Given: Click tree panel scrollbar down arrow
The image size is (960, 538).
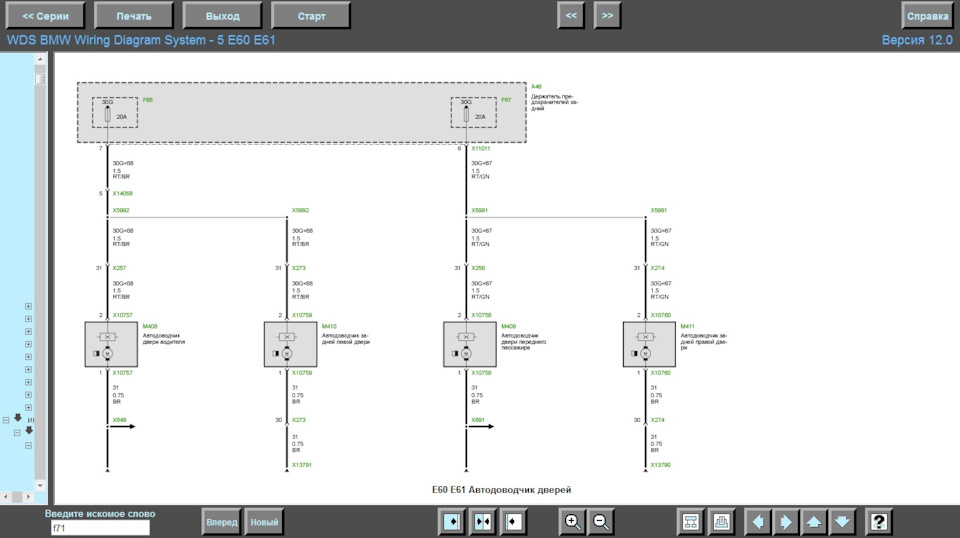Looking at the screenshot, I should (40, 485).
